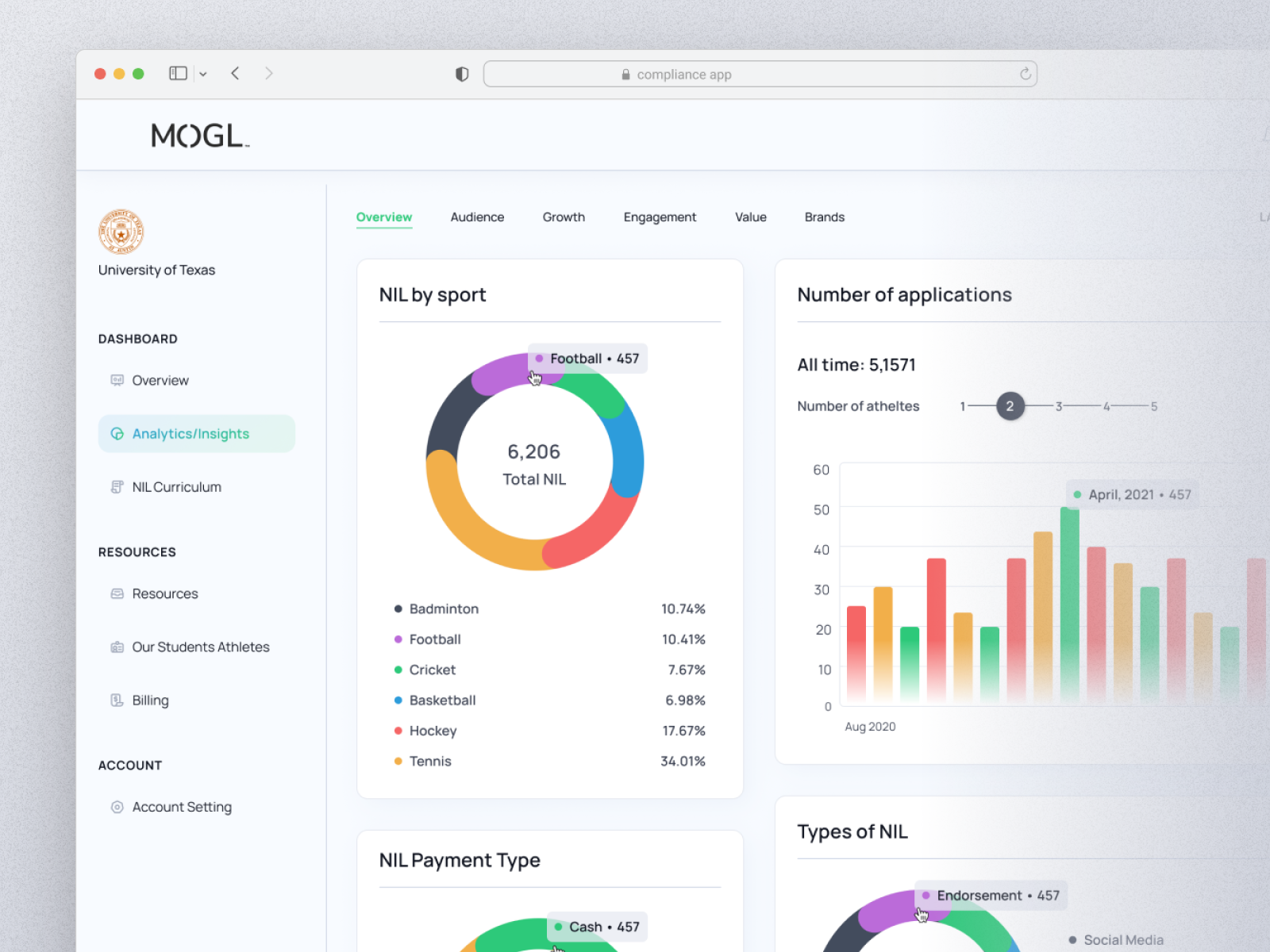Image resolution: width=1270 pixels, height=952 pixels.
Task: Select the Our Students Athletes icon
Action: [x=117, y=647]
